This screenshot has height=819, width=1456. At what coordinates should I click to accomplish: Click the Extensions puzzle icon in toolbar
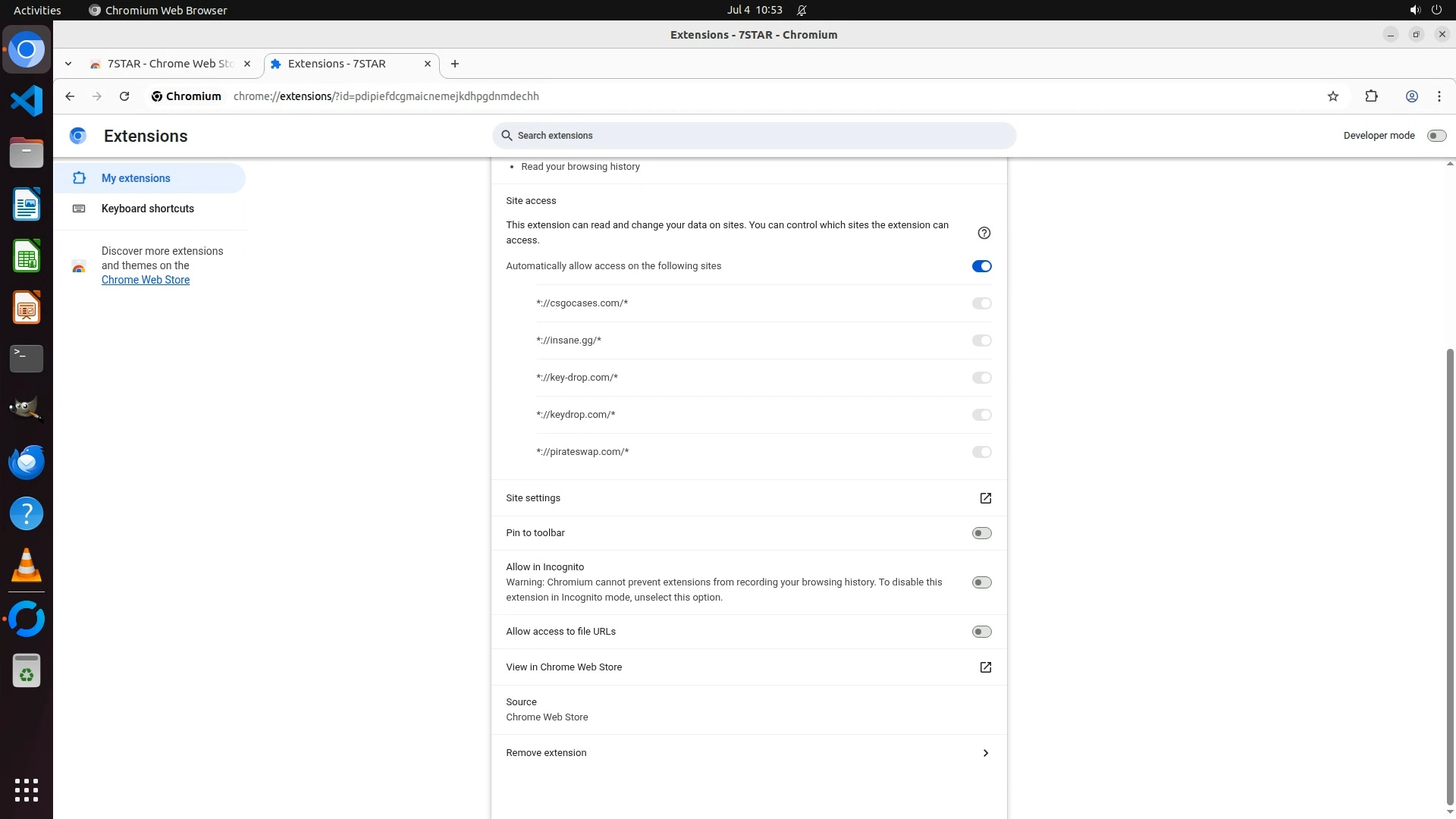[1371, 96]
